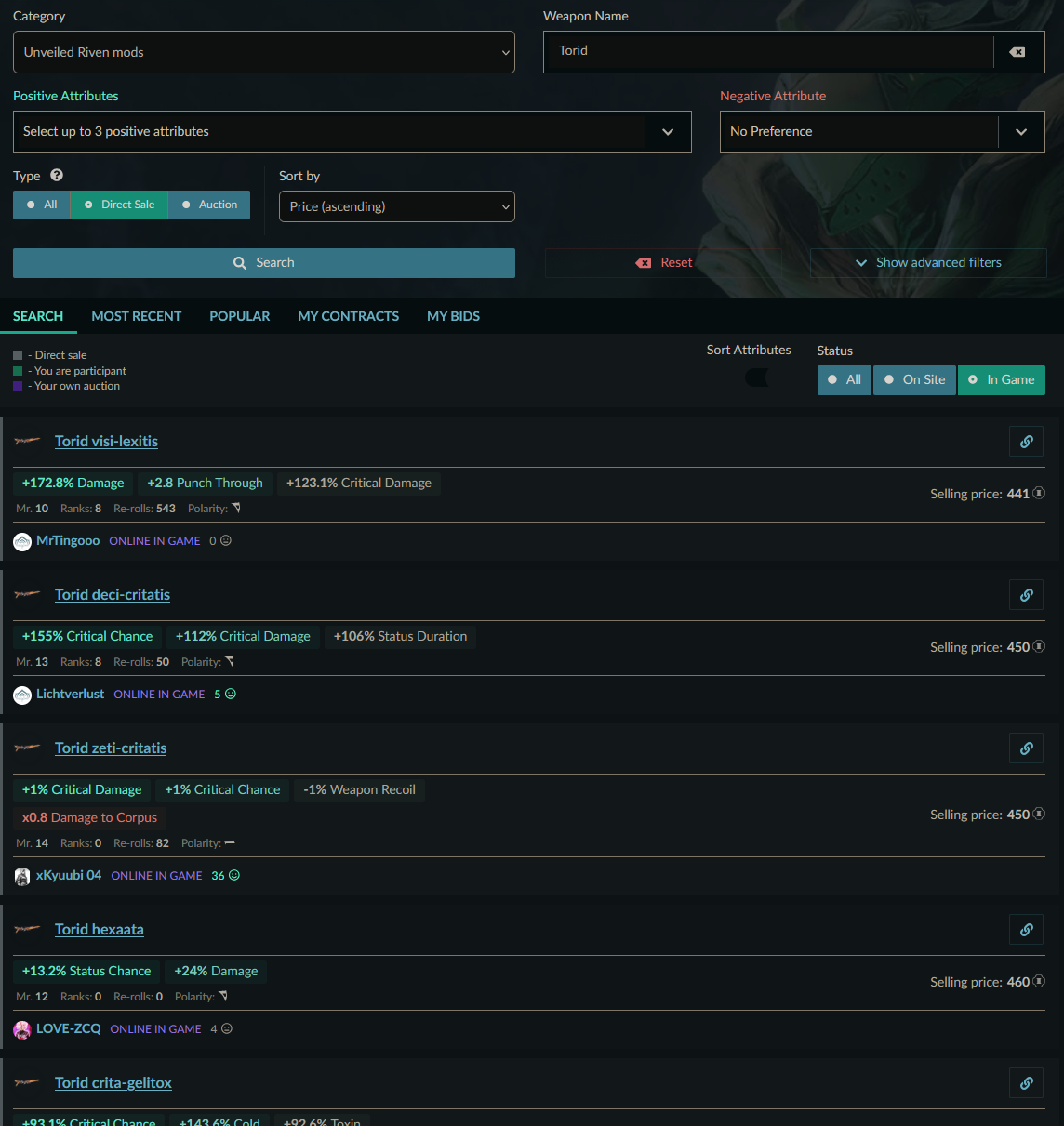Open LOVE-ZCQ's profile link

(69, 1028)
